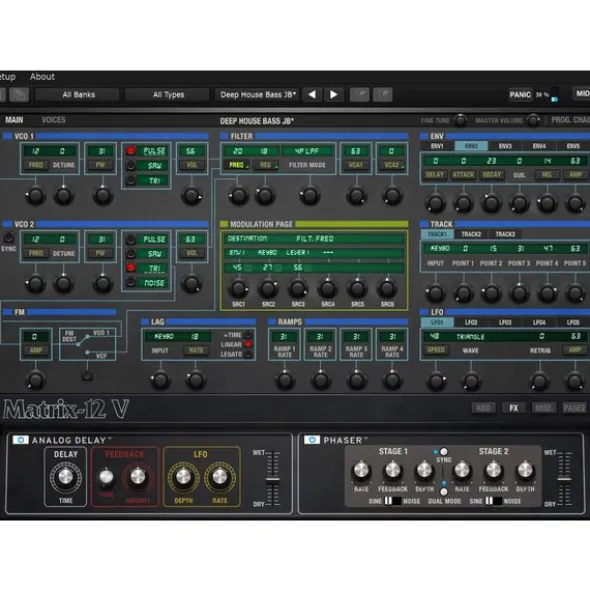Toggle the Phaser power button

pos(312,440)
